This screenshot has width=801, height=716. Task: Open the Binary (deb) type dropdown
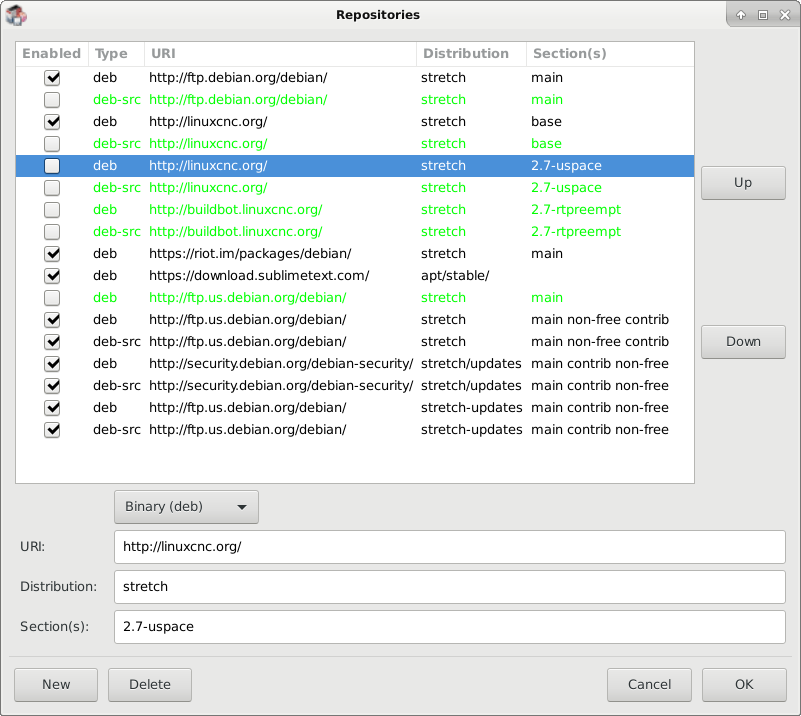pos(186,507)
